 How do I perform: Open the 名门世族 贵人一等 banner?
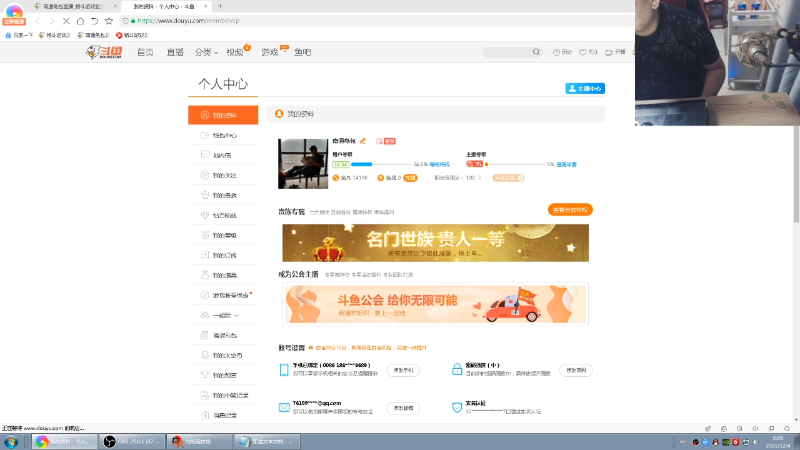coord(435,243)
